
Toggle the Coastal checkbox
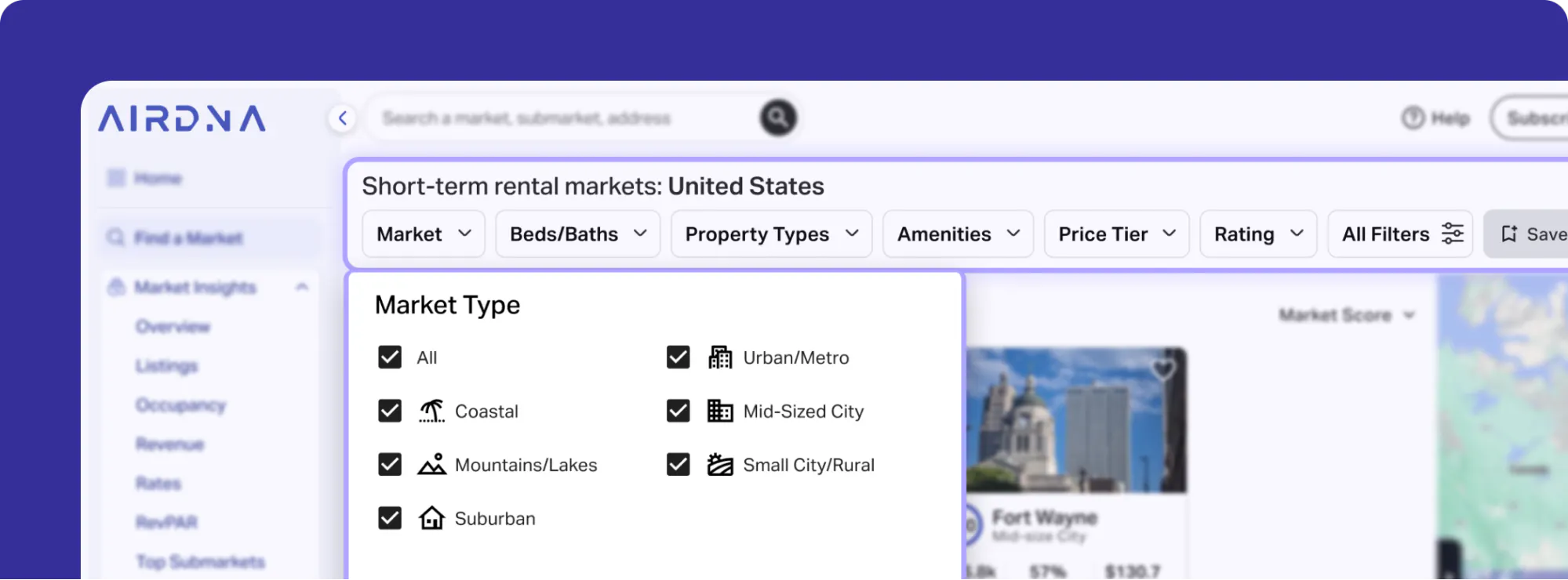click(390, 411)
